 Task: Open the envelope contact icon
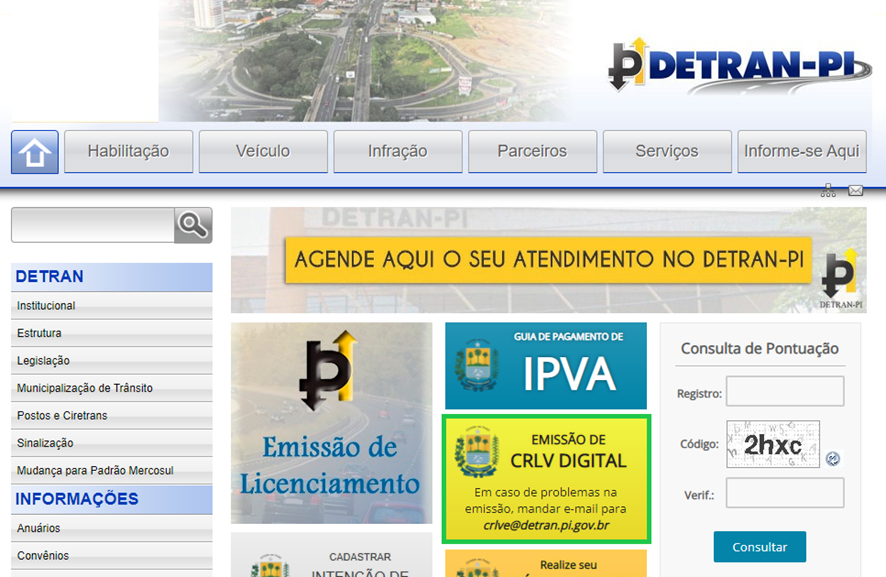[855, 191]
